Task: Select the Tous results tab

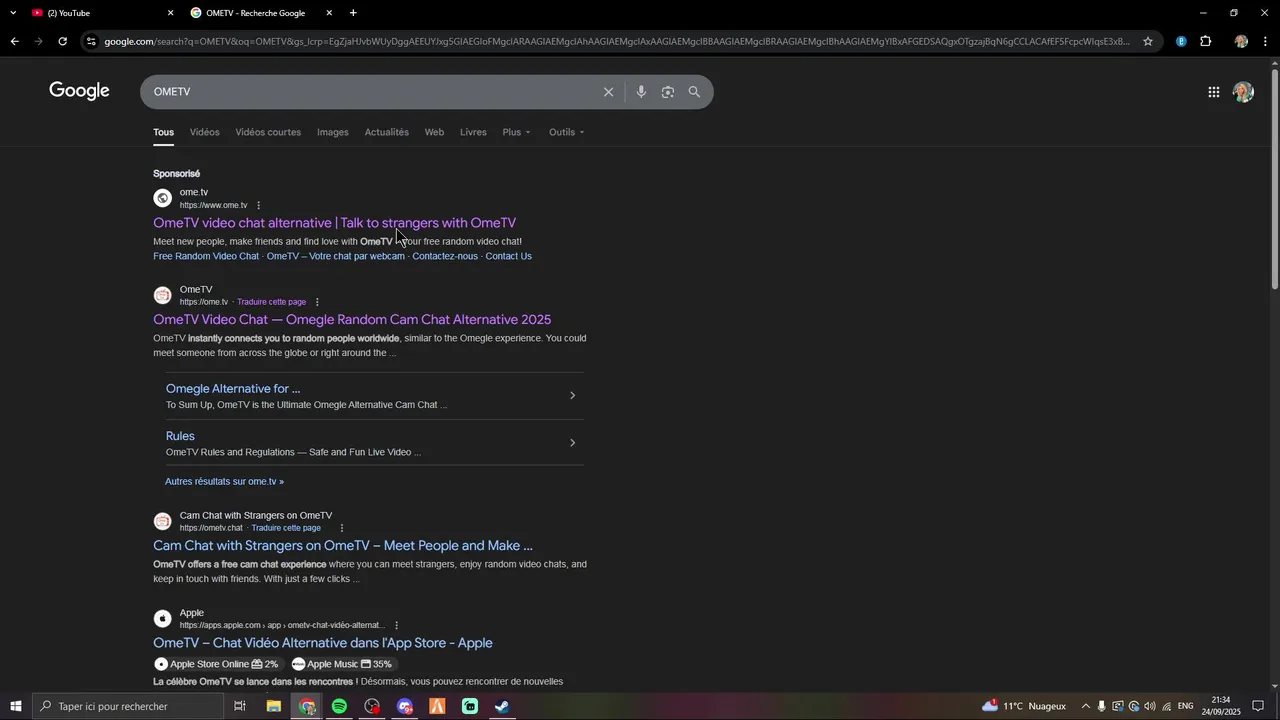Action: point(163,132)
